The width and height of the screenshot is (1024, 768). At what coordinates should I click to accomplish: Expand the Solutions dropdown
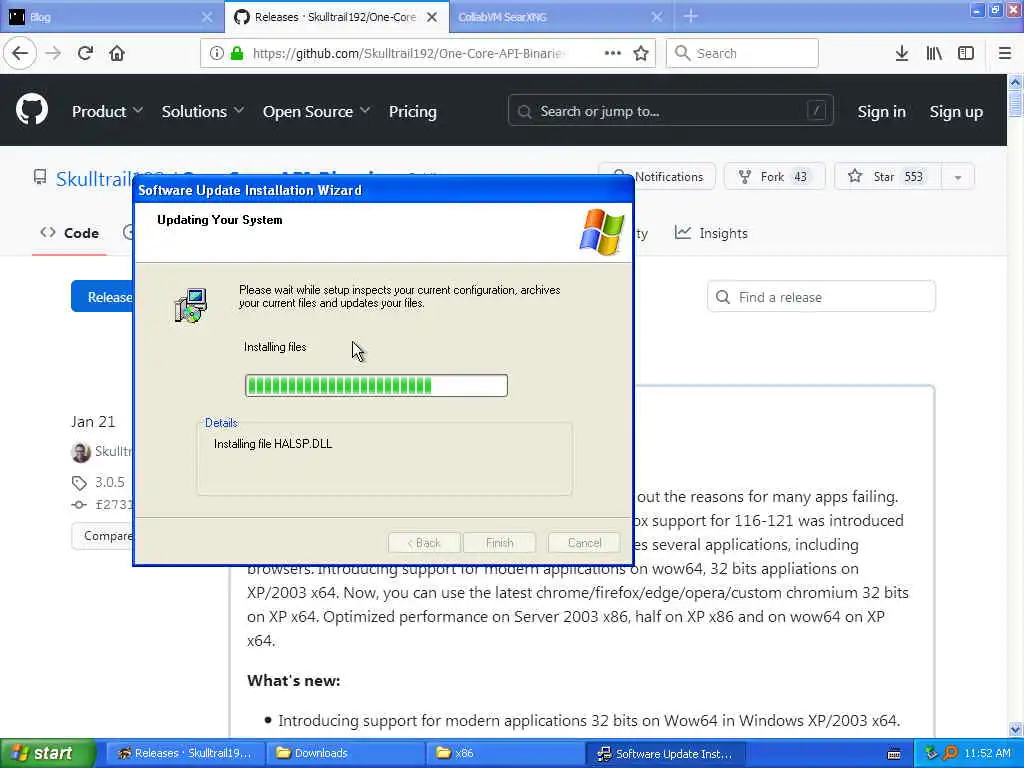pos(202,112)
